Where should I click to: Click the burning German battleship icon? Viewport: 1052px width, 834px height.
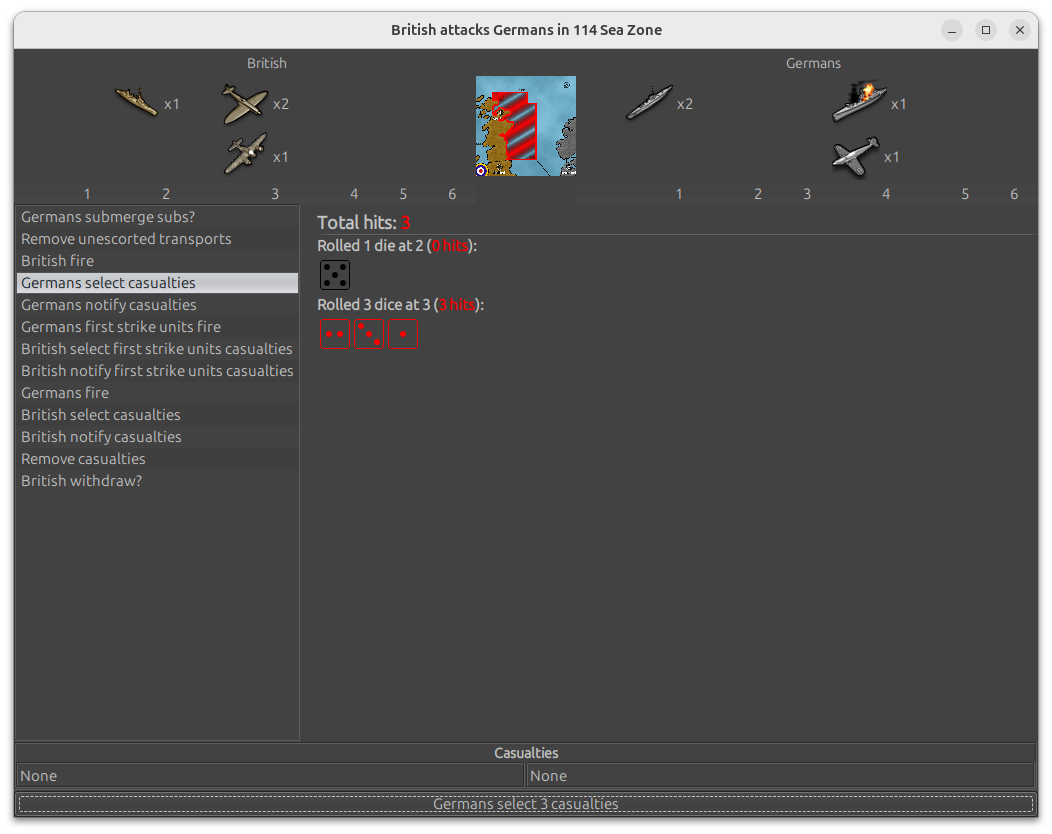pyautogui.click(x=859, y=103)
